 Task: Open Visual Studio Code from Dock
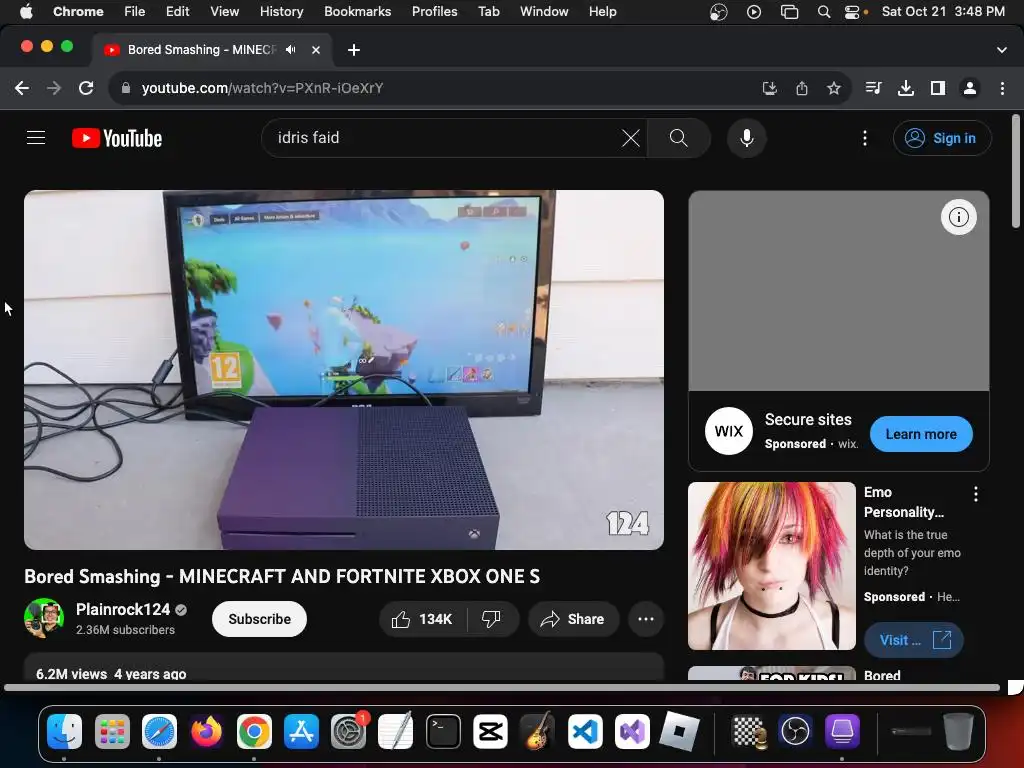pos(585,731)
